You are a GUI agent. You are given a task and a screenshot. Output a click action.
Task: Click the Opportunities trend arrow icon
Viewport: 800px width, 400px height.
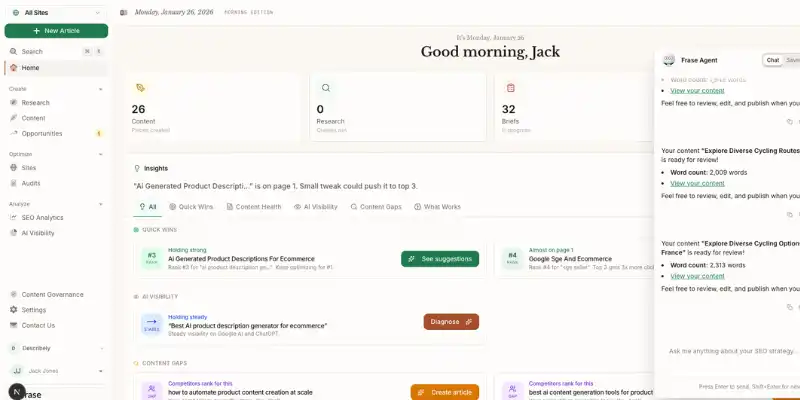[13, 134]
